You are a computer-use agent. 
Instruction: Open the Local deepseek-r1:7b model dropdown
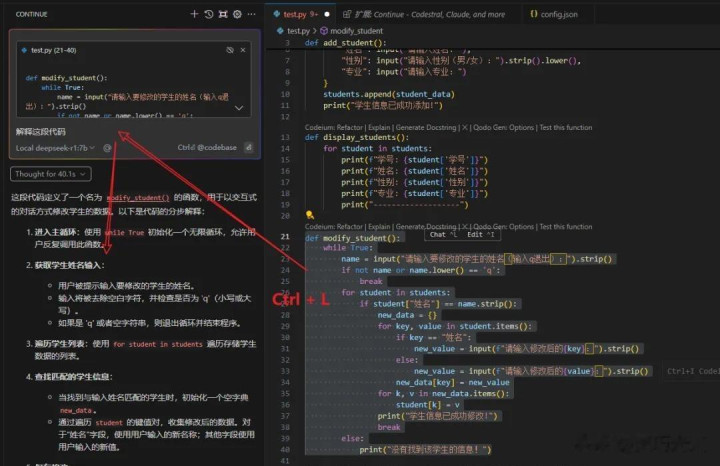pos(55,148)
